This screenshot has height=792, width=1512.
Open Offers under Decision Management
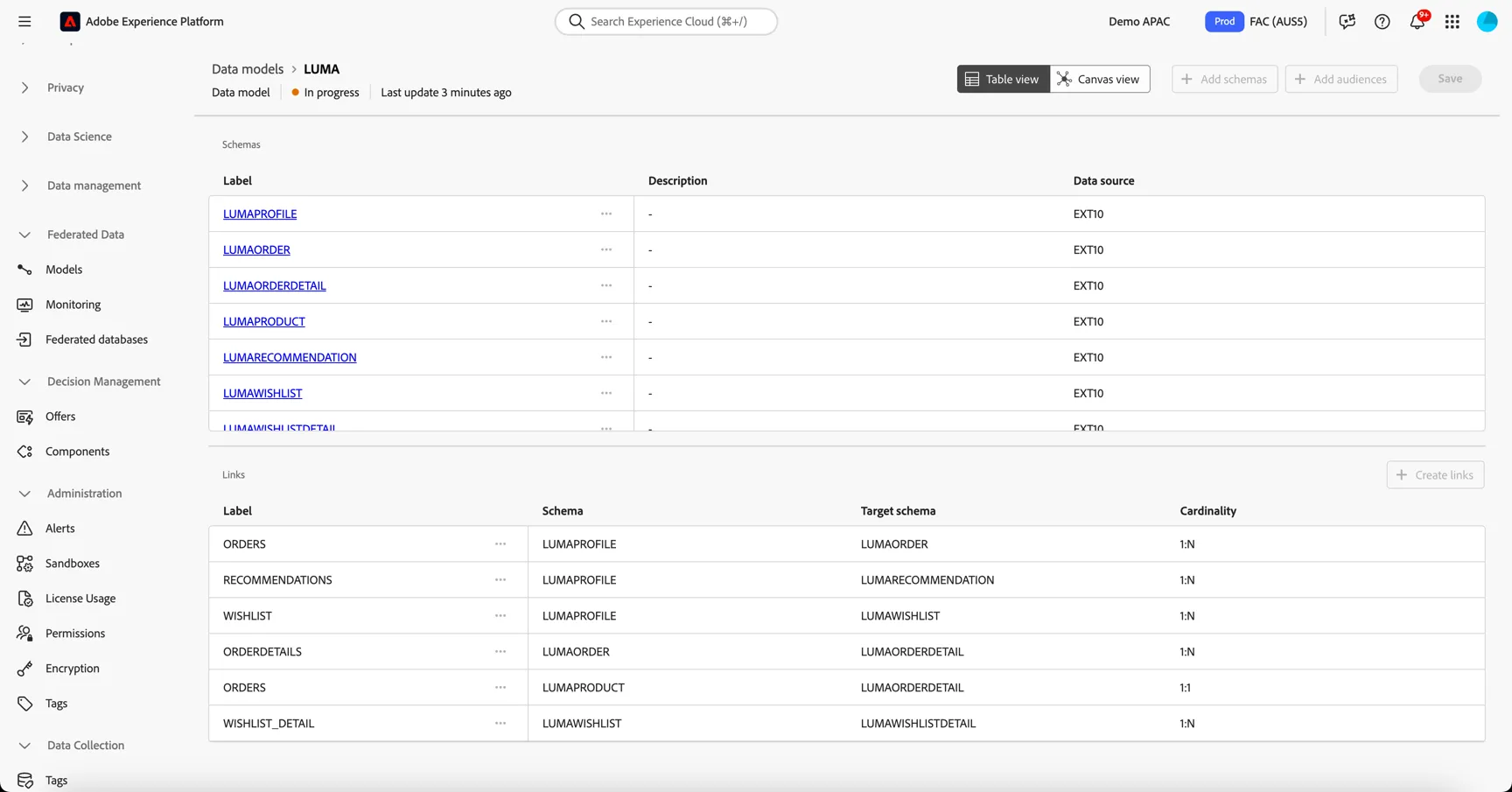pos(60,417)
